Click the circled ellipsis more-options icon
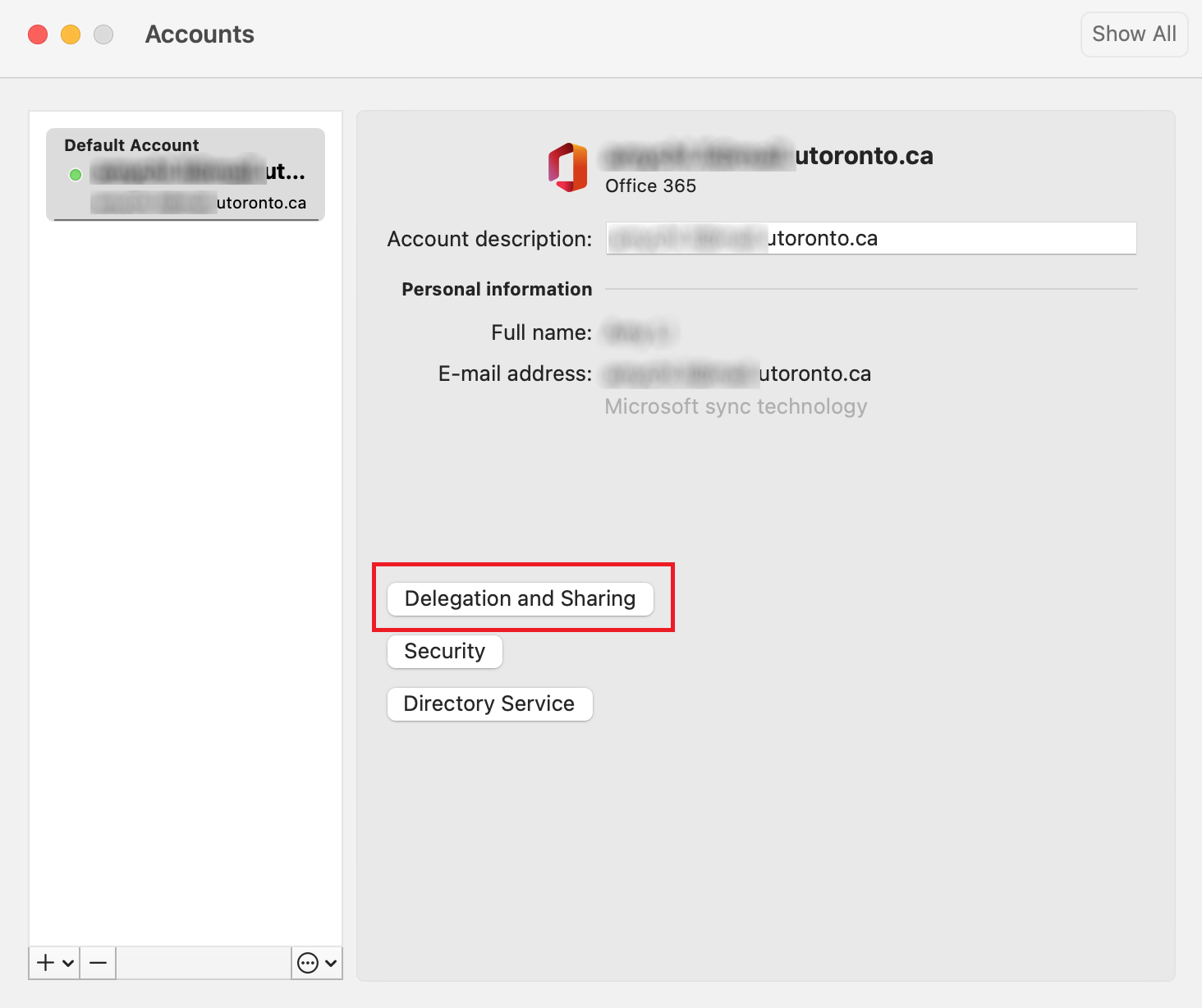Image resolution: width=1202 pixels, height=1008 pixels. (x=308, y=963)
